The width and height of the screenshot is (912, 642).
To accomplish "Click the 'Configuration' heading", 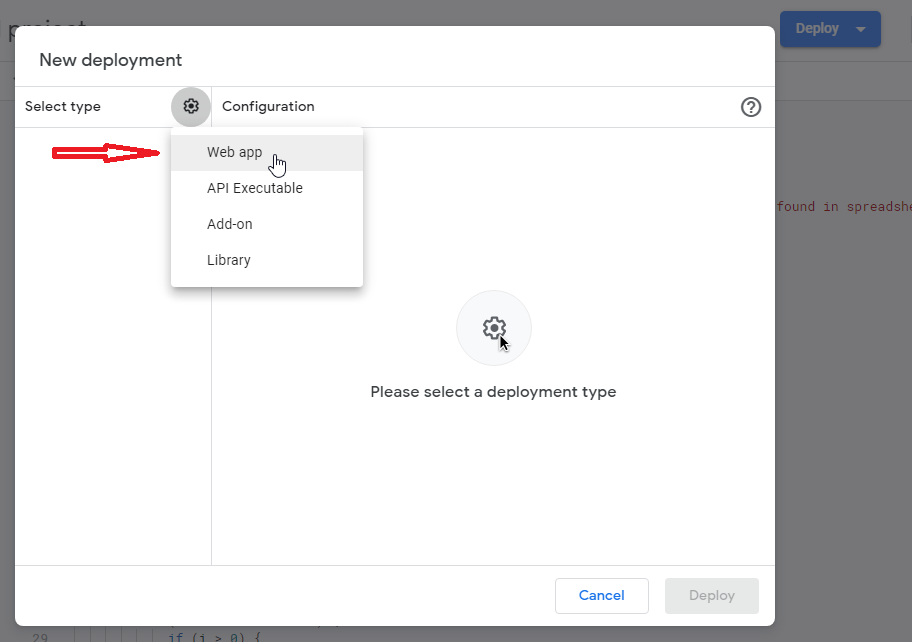I will [268, 106].
